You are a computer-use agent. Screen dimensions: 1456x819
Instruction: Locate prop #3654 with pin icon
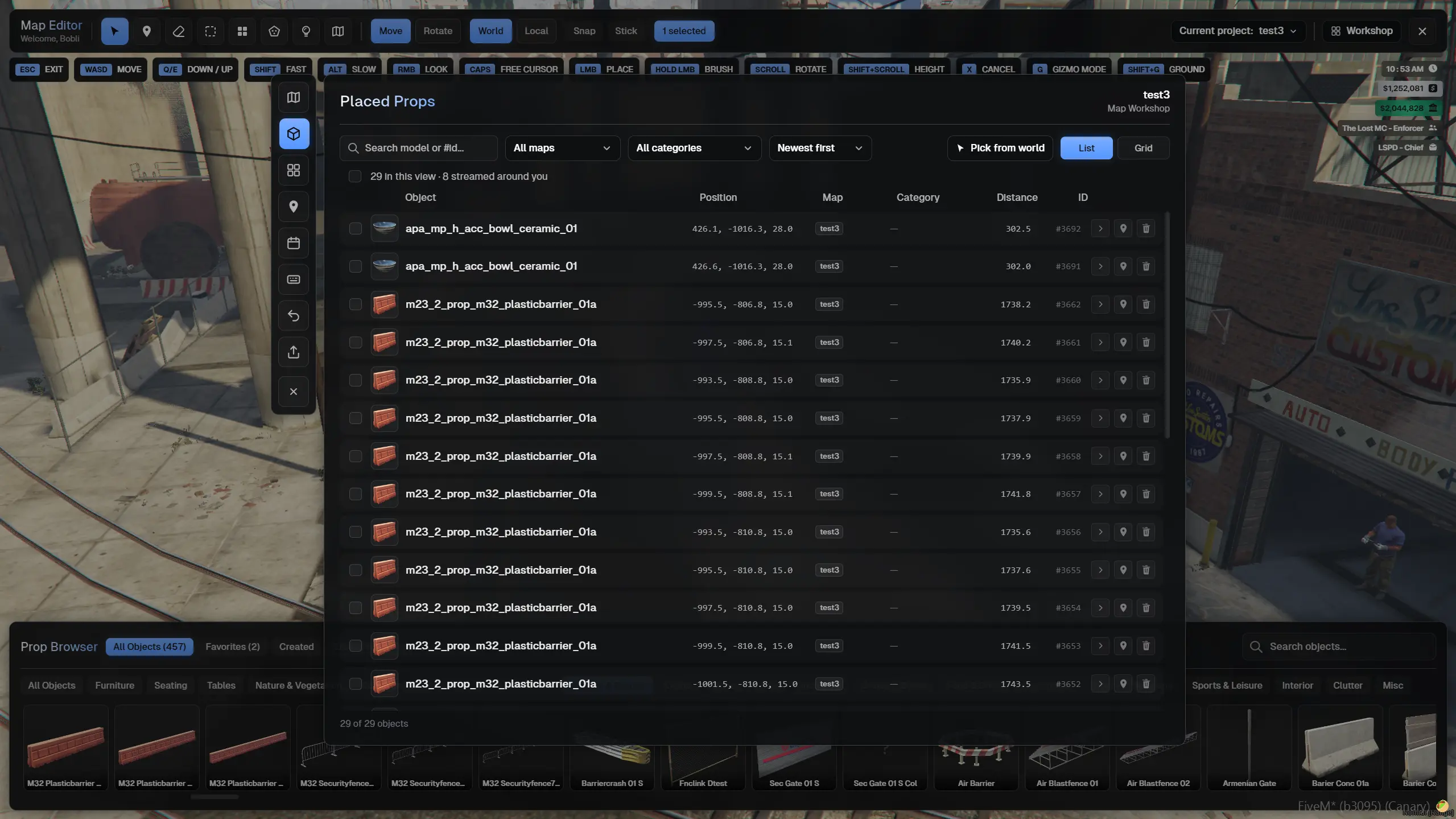(x=1123, y=608)
